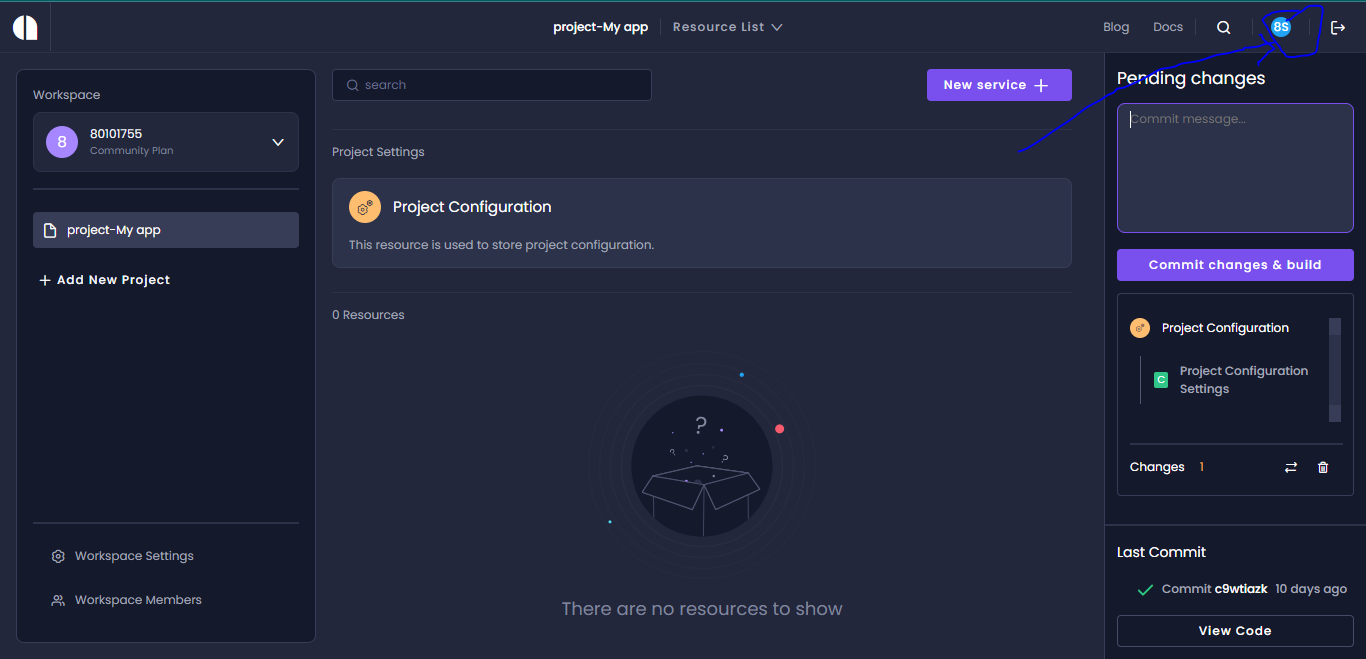Click commit ID c9wtiazk
Viewport: 1366px width, 659px height.
[x=1241, y=589]
